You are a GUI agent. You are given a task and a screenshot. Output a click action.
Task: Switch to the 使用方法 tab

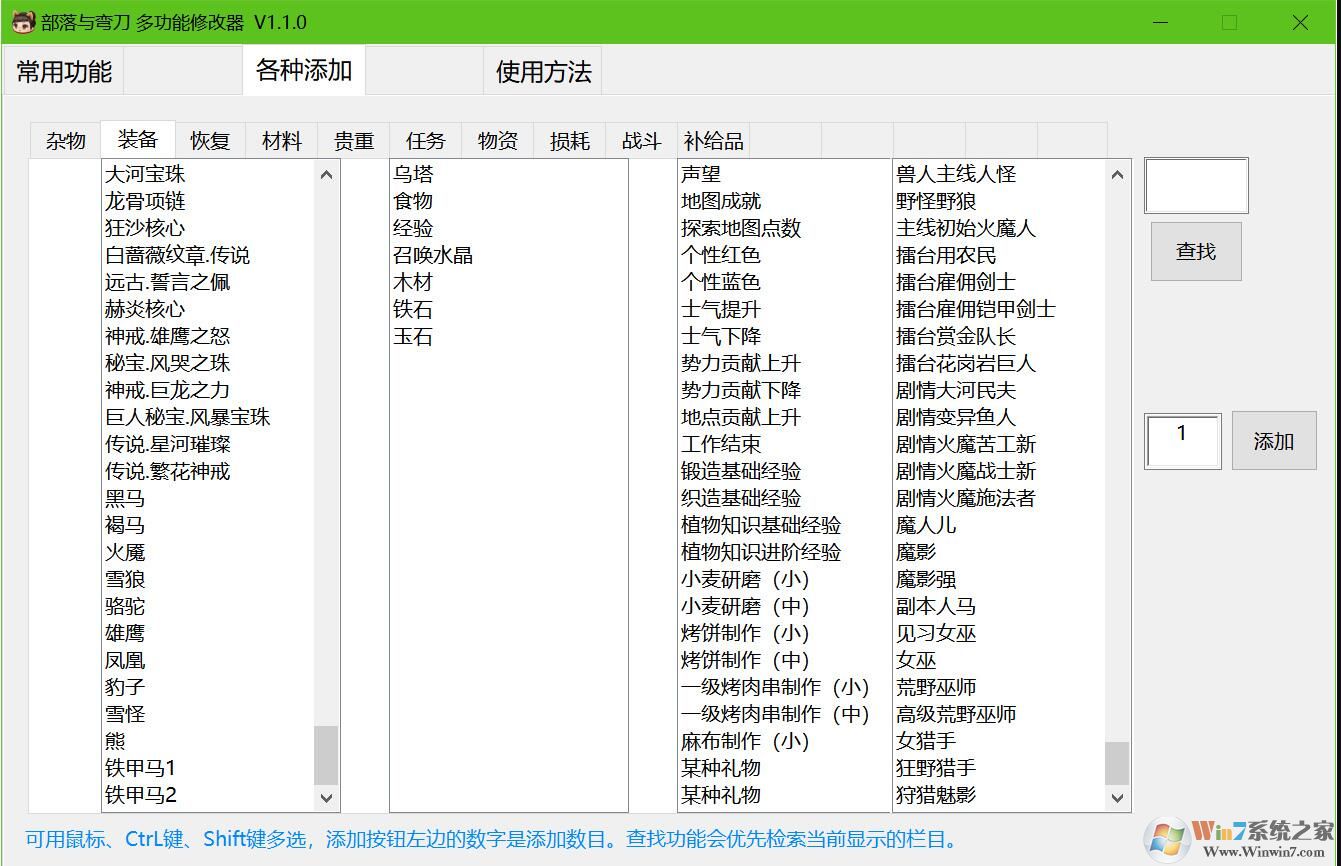coord(542,71)
